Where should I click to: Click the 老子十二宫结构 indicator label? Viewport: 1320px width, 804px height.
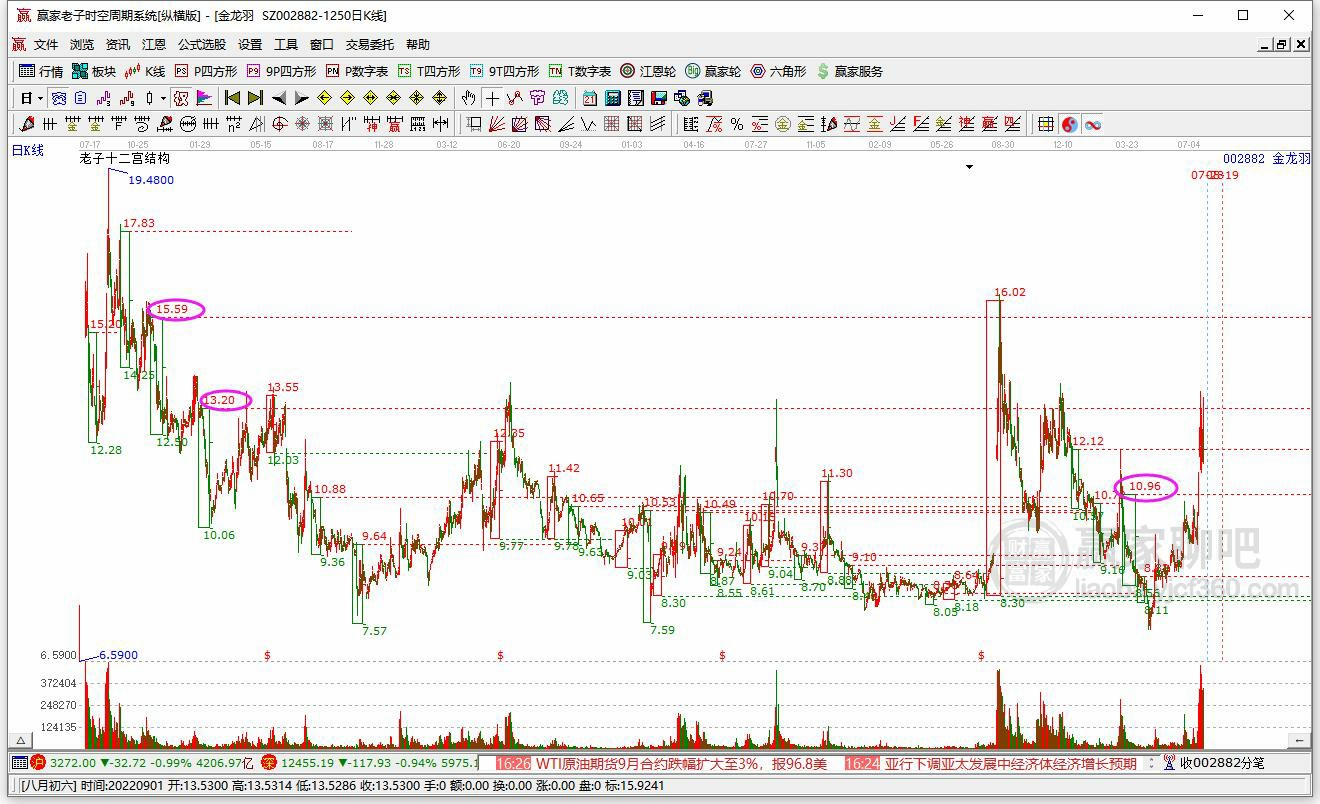125,158
